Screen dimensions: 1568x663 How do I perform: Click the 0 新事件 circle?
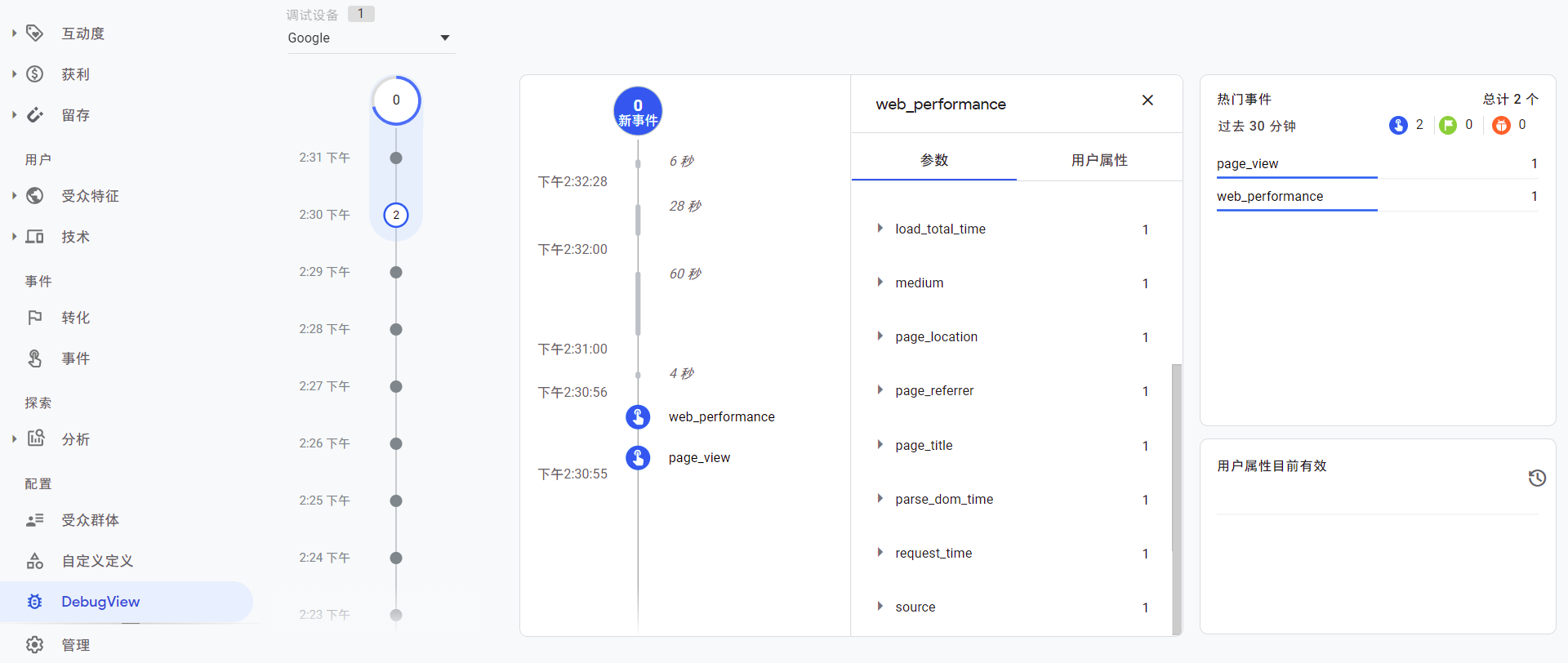click(638, 112)
